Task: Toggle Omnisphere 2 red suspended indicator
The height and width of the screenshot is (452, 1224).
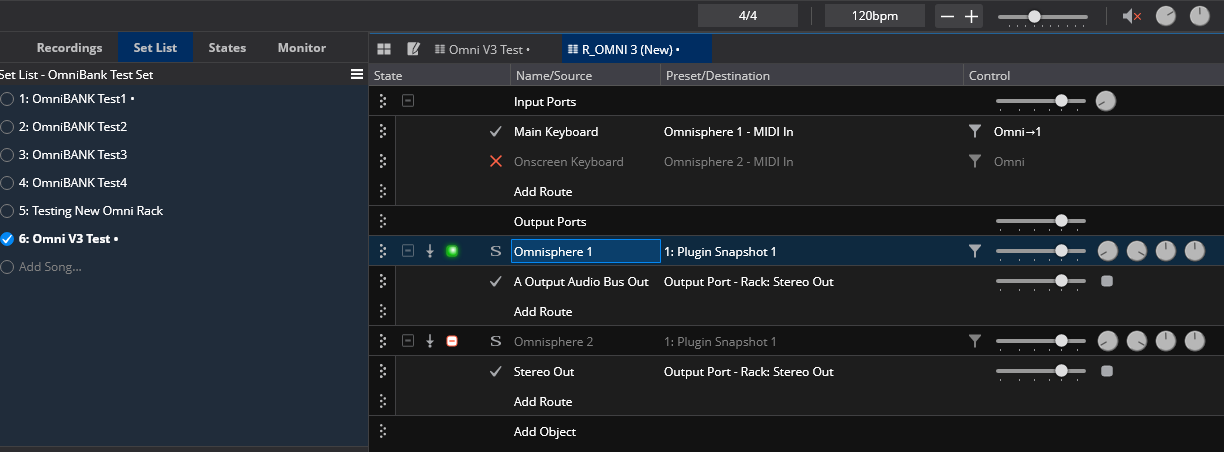Action: (x=452, y=341)
